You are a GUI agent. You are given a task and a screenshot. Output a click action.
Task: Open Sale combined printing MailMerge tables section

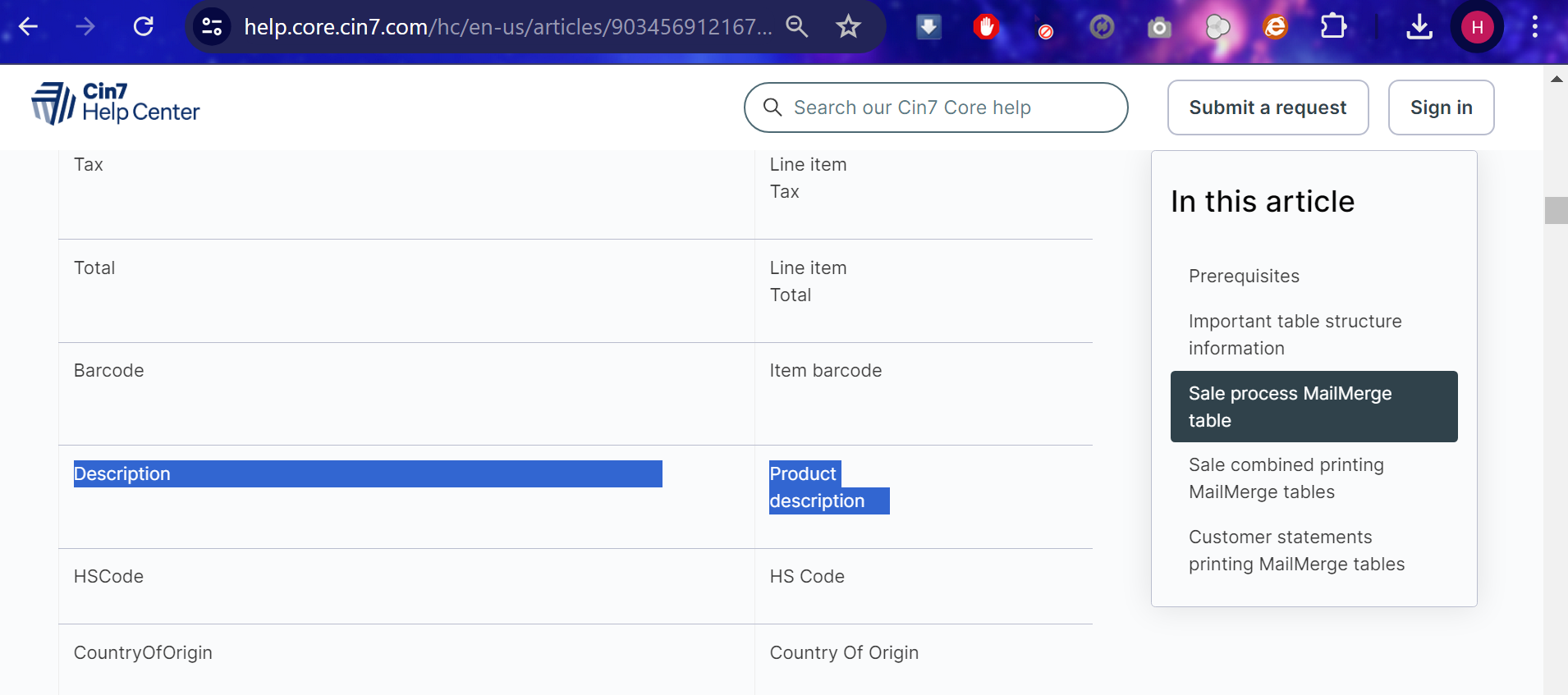coord(1286,478)
